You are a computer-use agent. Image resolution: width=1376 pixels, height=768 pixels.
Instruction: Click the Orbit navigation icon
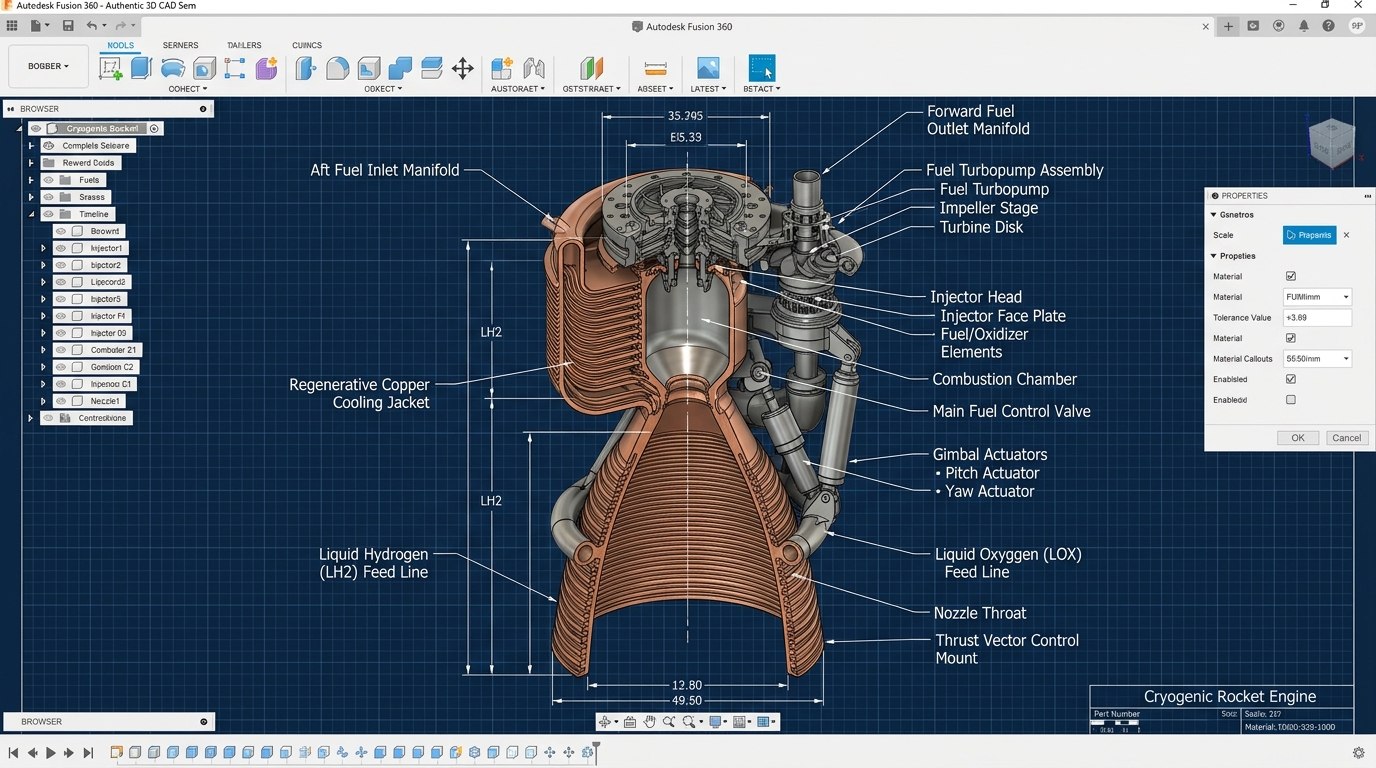605,722
